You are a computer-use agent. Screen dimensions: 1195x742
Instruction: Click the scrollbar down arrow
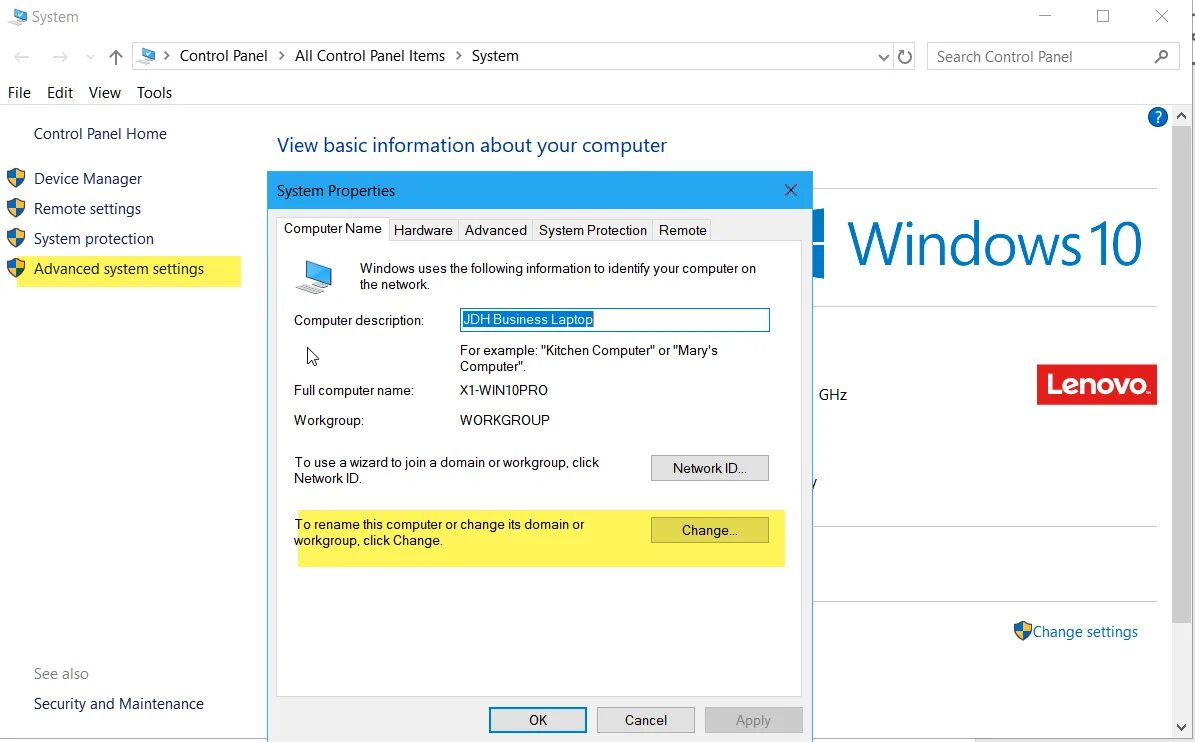click(x=1181, y=727)
